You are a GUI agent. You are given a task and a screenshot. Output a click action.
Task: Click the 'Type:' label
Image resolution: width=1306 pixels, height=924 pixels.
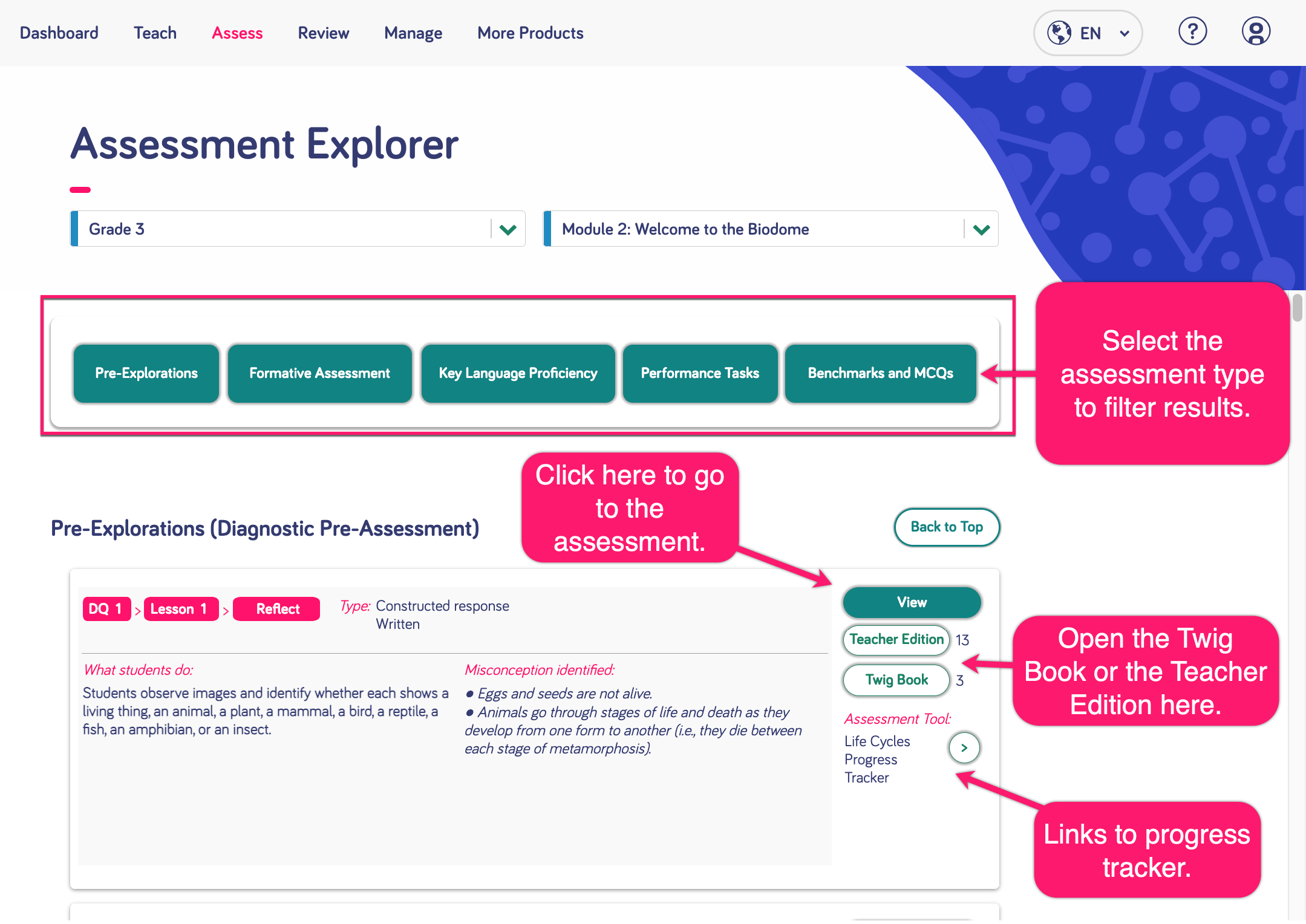355,606
